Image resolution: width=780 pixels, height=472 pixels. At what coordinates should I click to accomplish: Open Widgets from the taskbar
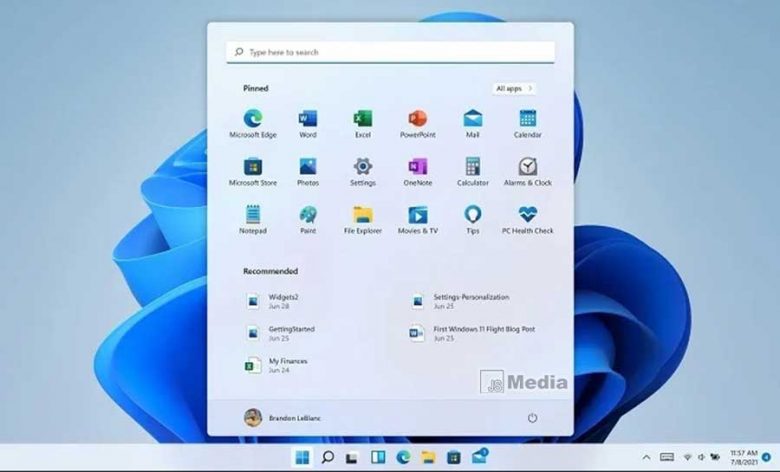point(378,457)
